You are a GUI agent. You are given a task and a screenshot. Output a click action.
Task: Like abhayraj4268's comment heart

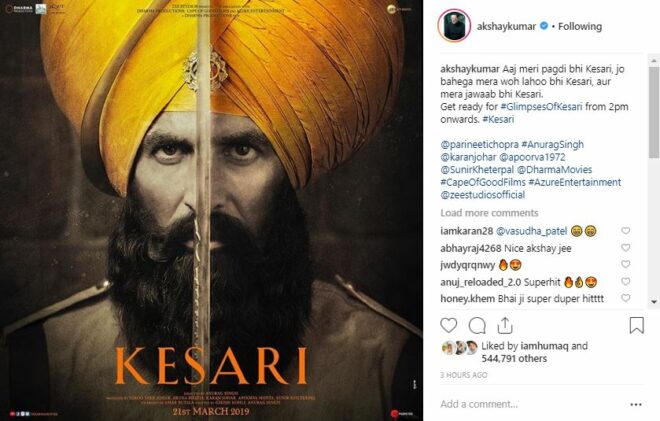pyautogui.click(x=625, y=248)
